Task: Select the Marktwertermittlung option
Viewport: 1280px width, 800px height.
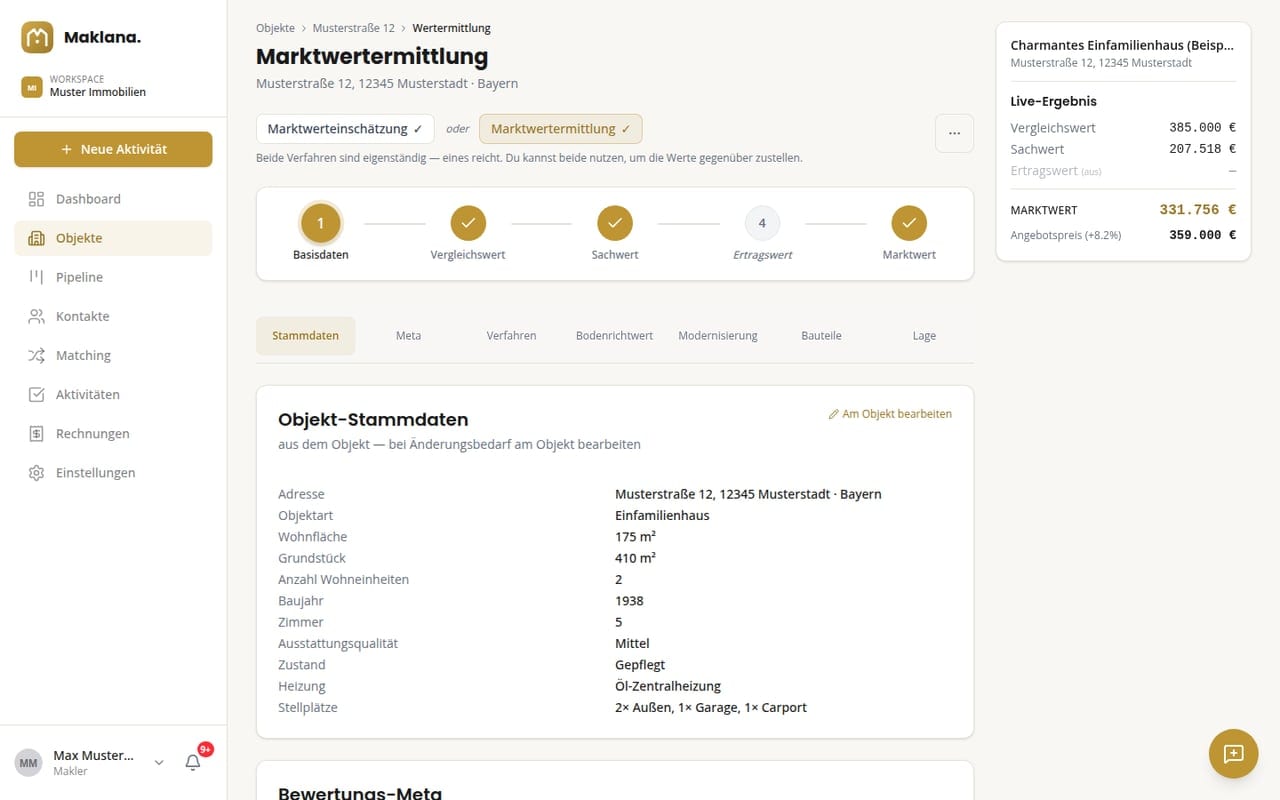Action: pyautogui.click(x=561, y=129)
